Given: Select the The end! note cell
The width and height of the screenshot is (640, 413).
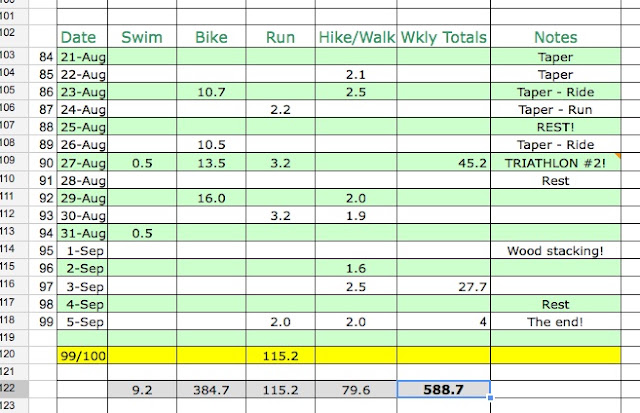Looking at the screenshot, I should (x=556, y=322).
